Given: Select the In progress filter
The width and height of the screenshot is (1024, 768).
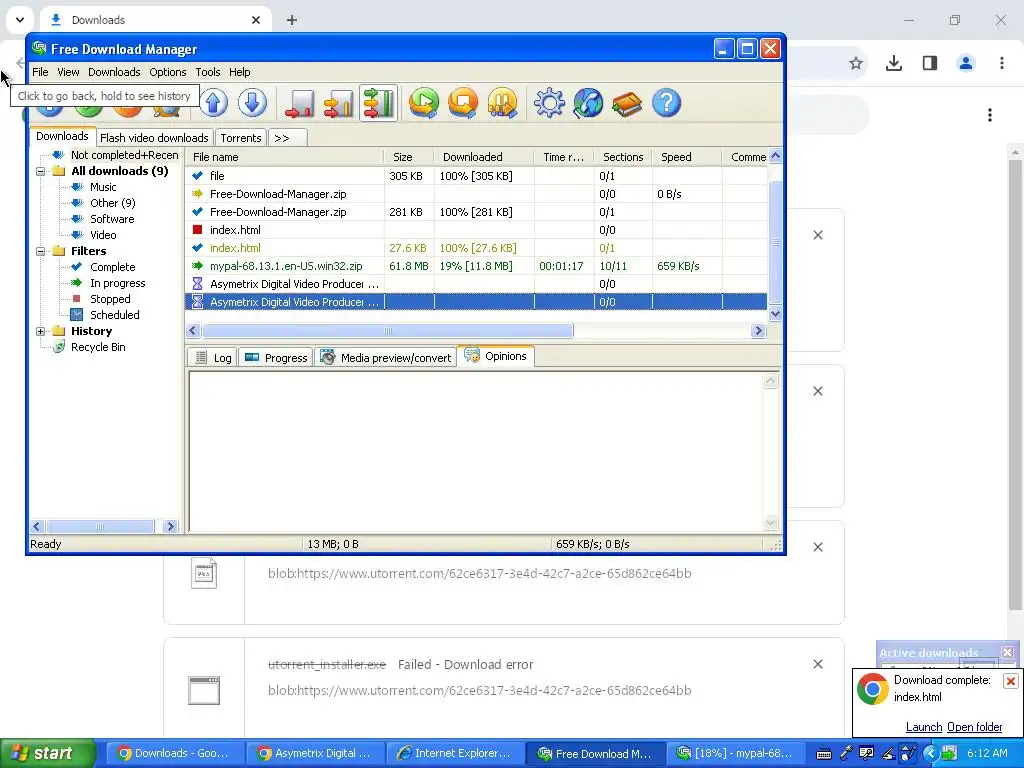Looking at the screenshot, I should (x=118, y=283).
